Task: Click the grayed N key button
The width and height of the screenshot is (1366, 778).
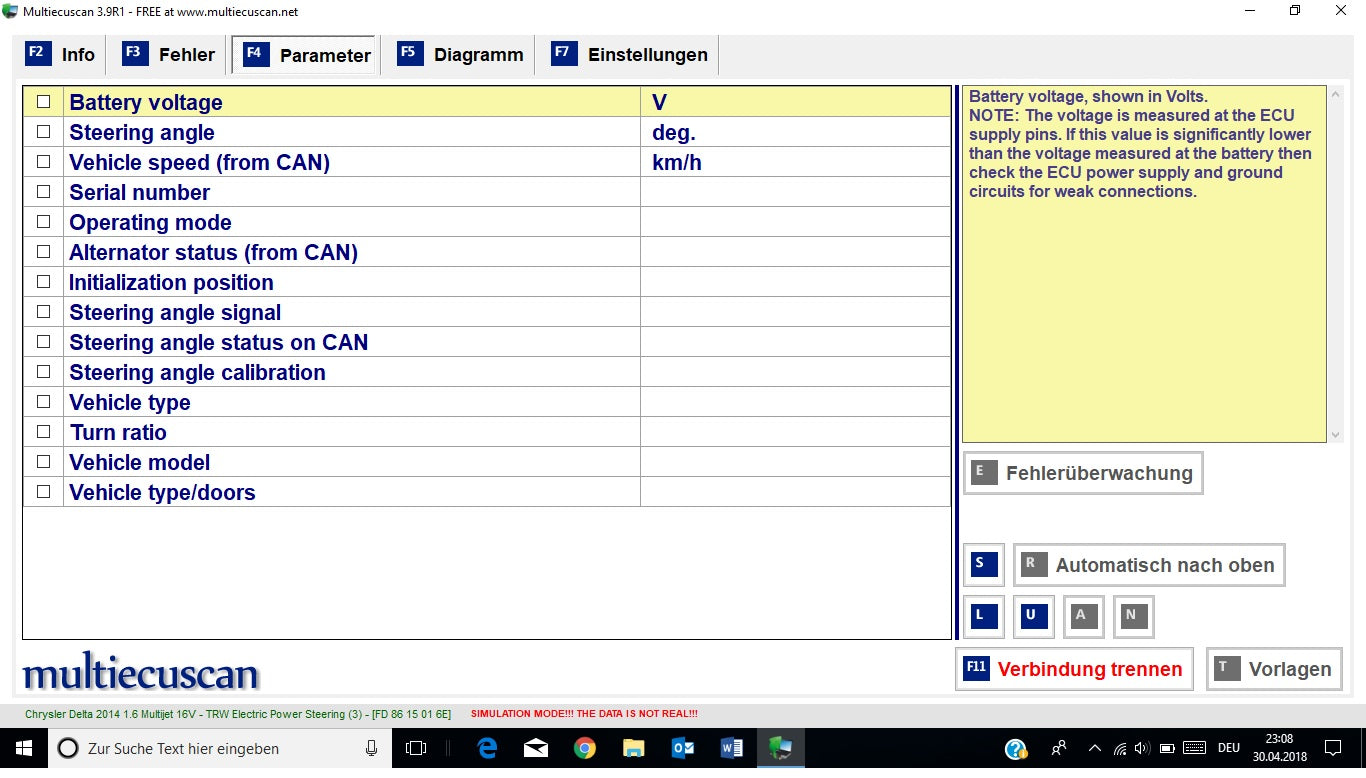Action: 1132,616
